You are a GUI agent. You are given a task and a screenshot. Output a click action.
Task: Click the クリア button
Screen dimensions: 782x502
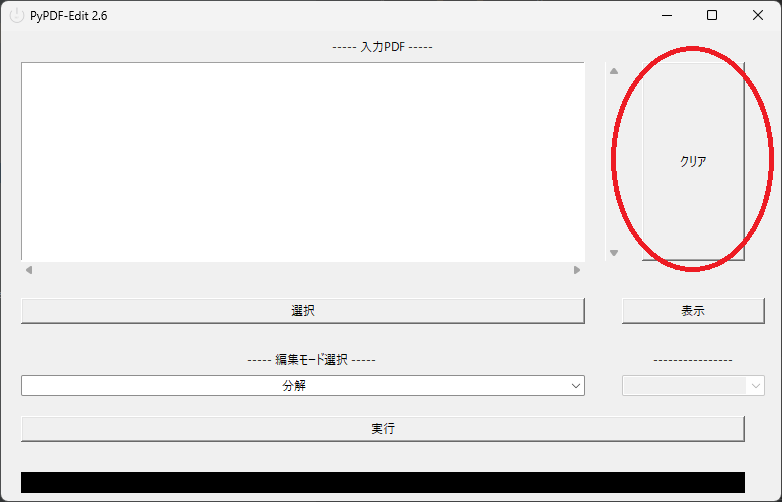point(693,161)
